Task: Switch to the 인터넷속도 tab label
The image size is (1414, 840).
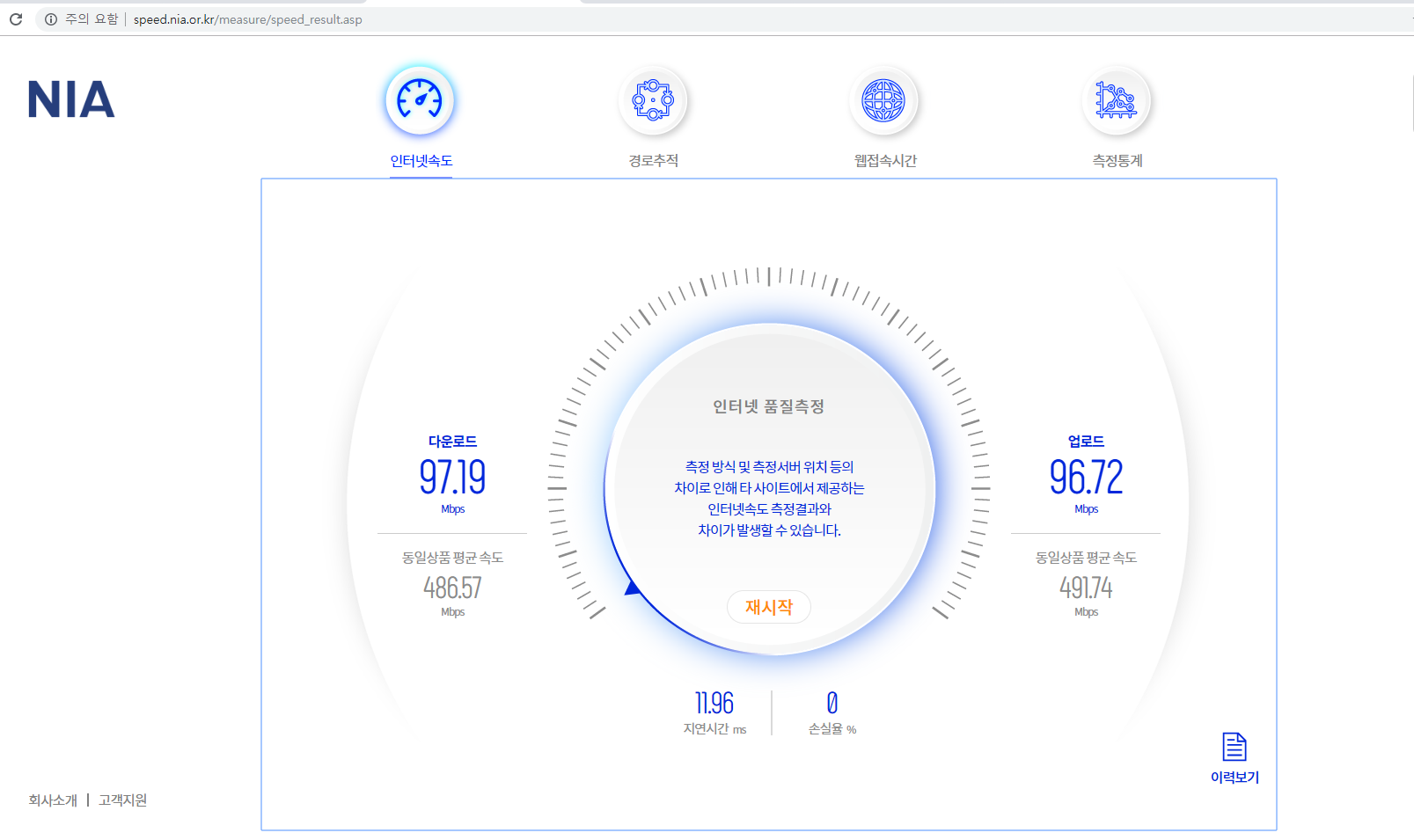Action: [x=421, y=161]
